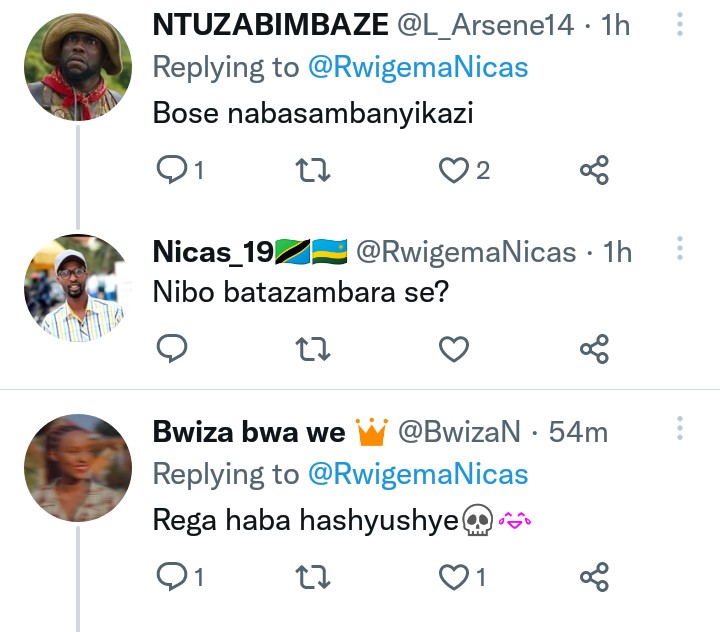Screen dimensions: 720x632
Task: Retweet 'Rega haba hashyushye' tweet
Action: coord(314,577)
